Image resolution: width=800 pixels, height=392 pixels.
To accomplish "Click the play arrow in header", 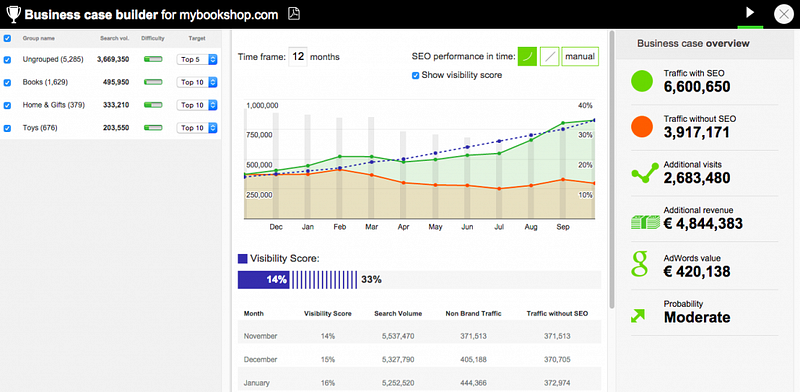I will 750,12.
